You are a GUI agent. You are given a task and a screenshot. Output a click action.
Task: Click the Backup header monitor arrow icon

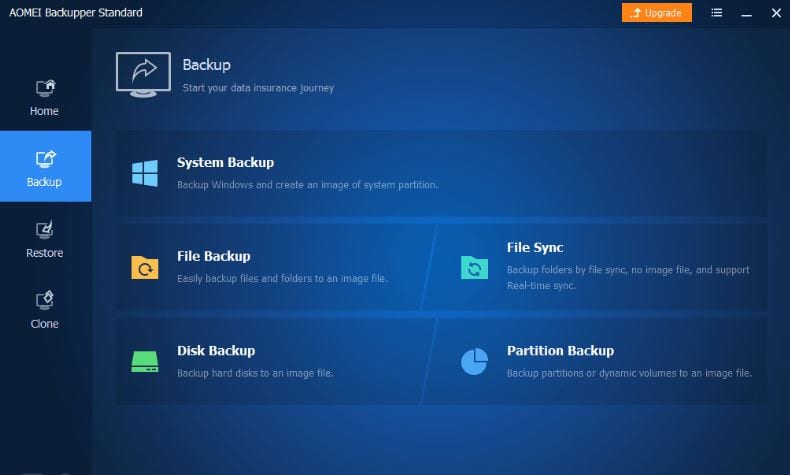click(x=143, y=75)
